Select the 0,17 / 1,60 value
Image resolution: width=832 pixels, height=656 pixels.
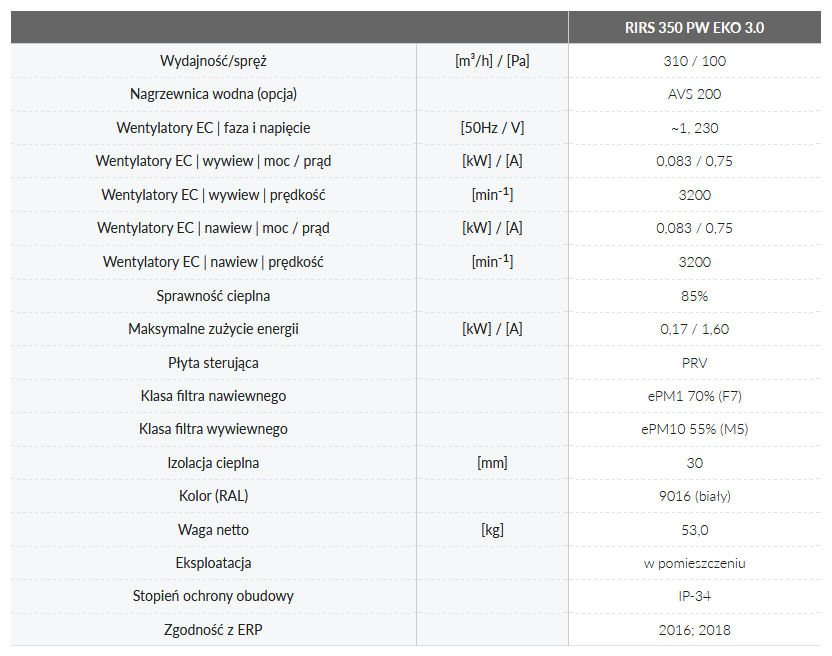tap(694, 329)
